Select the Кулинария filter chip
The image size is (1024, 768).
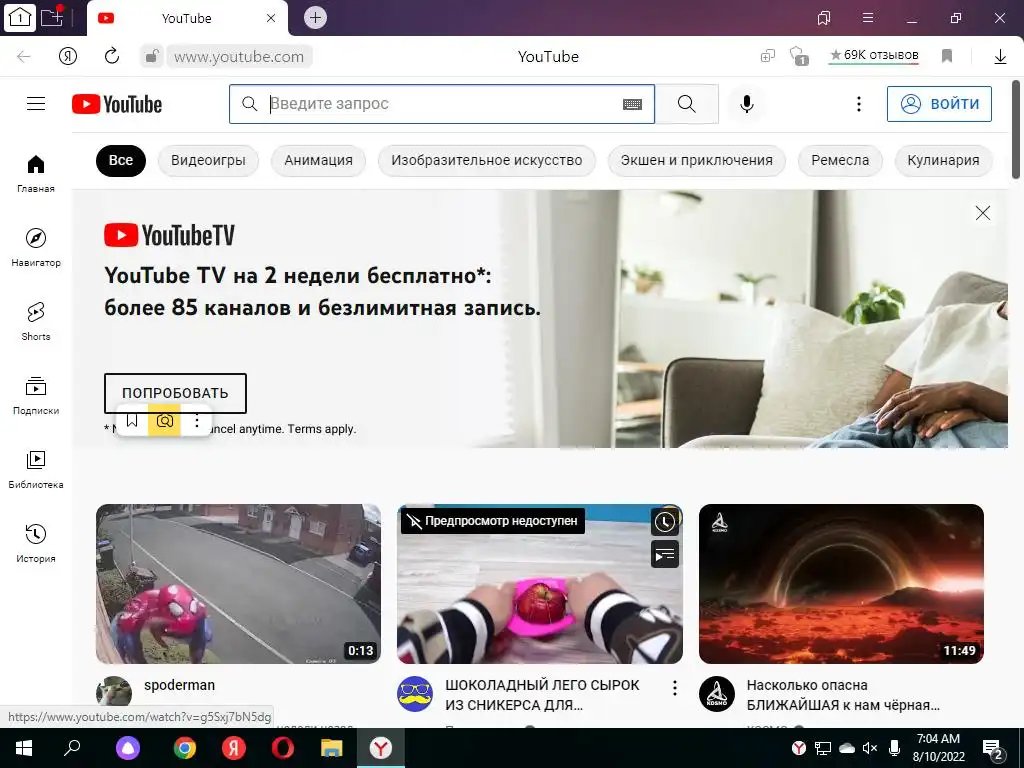943,161
